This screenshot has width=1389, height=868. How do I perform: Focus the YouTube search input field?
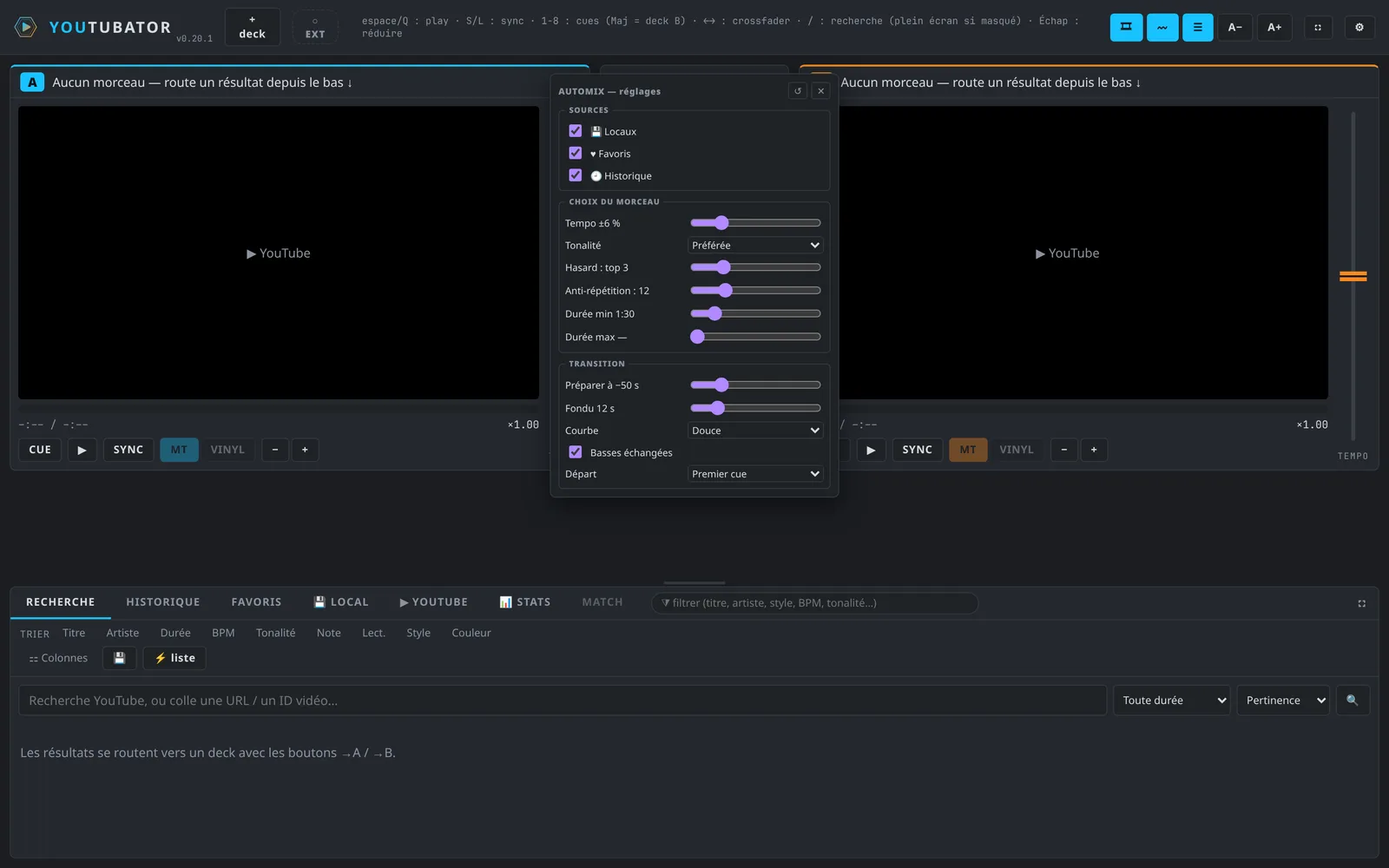coord(563,700)
